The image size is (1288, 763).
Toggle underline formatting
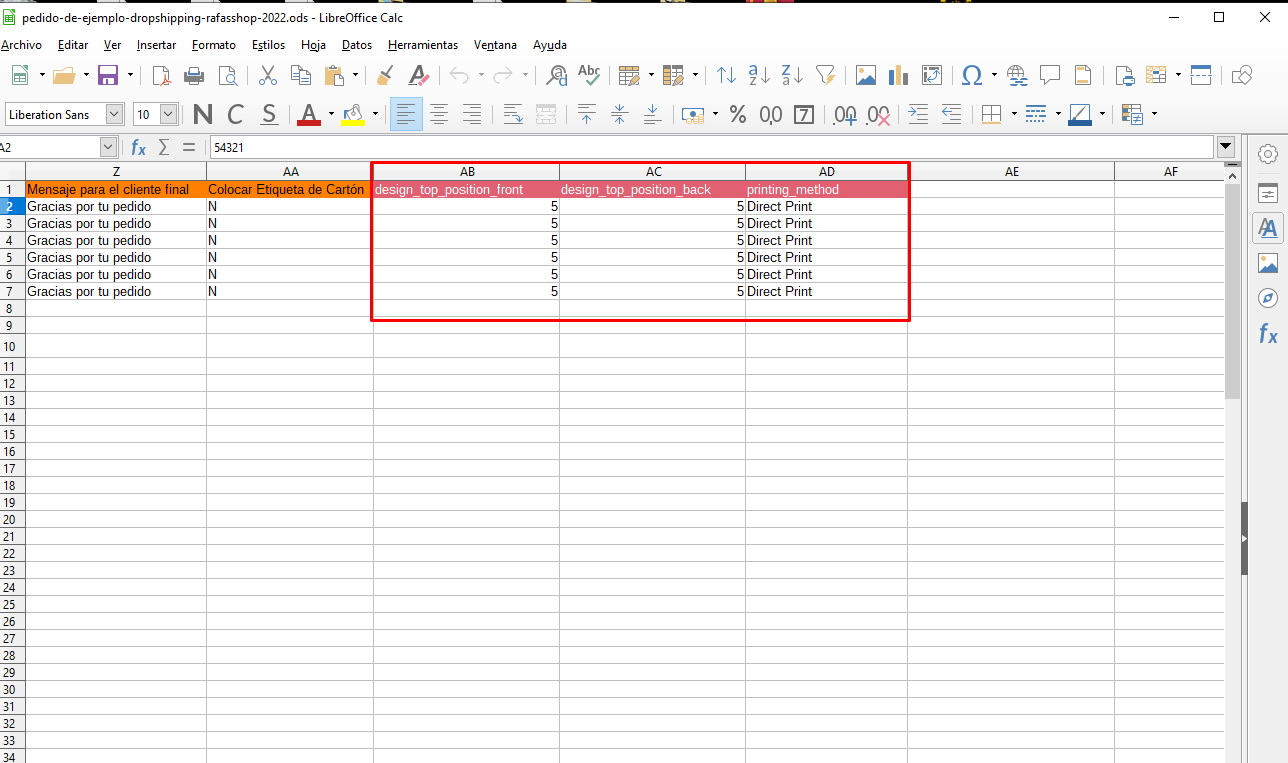pyautogui.click(x=268, y=114)
